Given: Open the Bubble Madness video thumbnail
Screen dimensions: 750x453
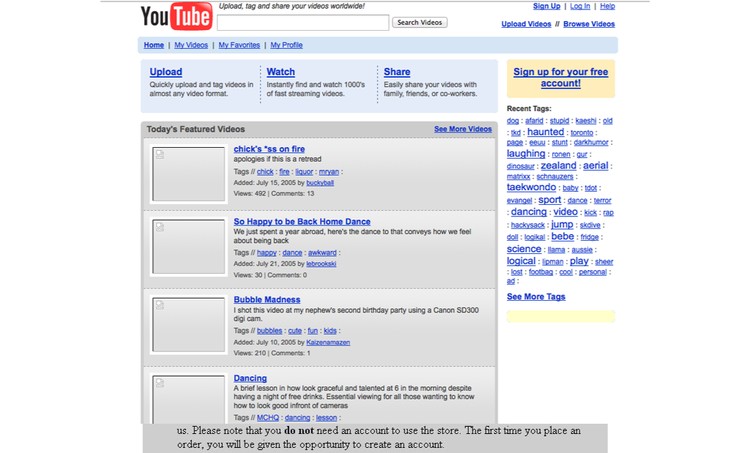Looking at the screenshot, I should coord(188,325).
